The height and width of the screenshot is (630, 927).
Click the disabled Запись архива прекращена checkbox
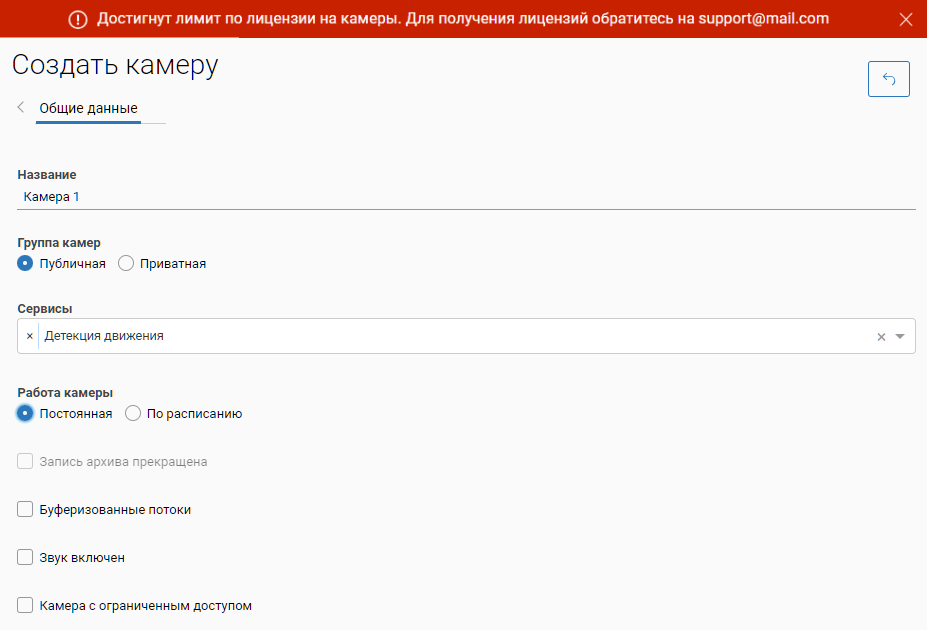tap(26, 462)
